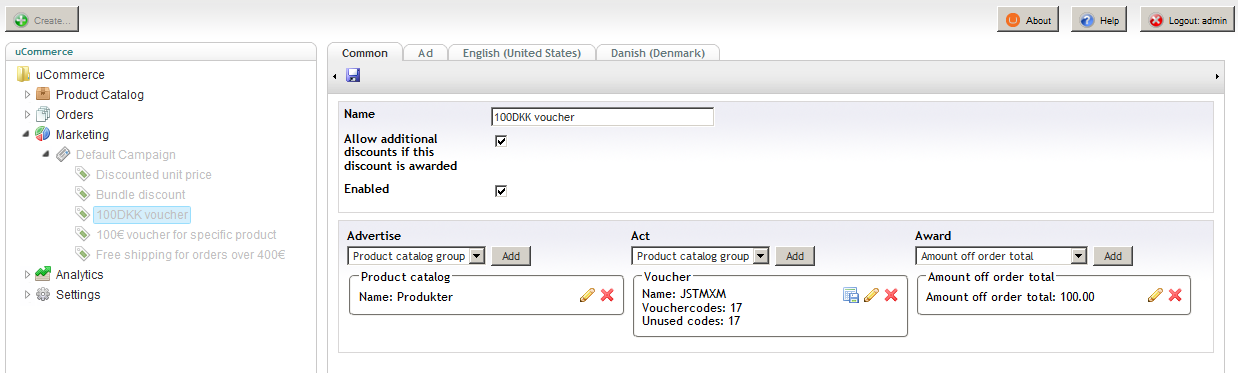Select Bundle discount tree item

(141, 194)
